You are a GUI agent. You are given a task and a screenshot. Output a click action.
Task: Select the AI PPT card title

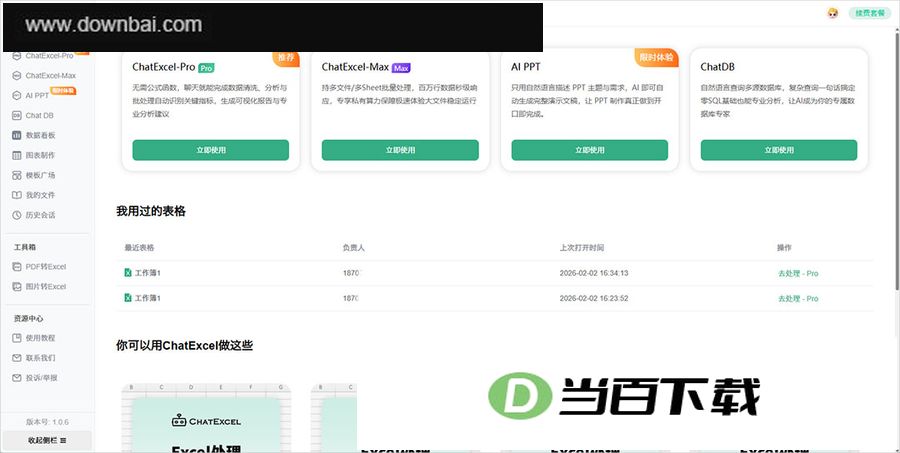click(526, 67)
